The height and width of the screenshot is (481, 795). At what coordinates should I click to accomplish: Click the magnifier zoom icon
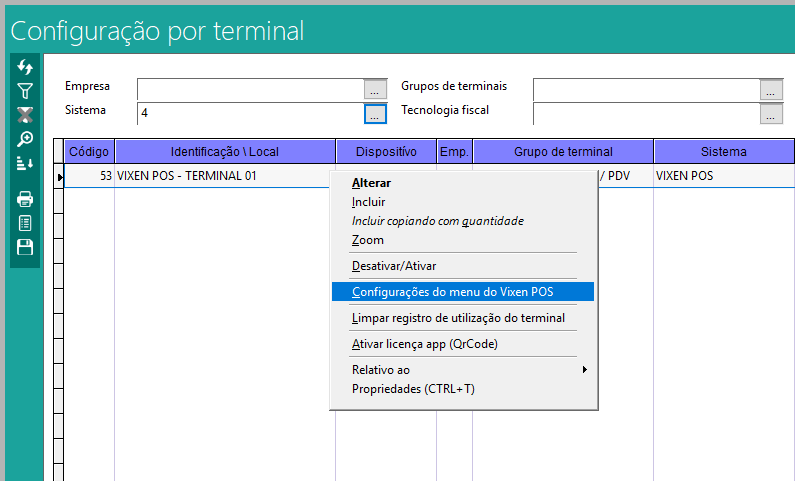26,139
